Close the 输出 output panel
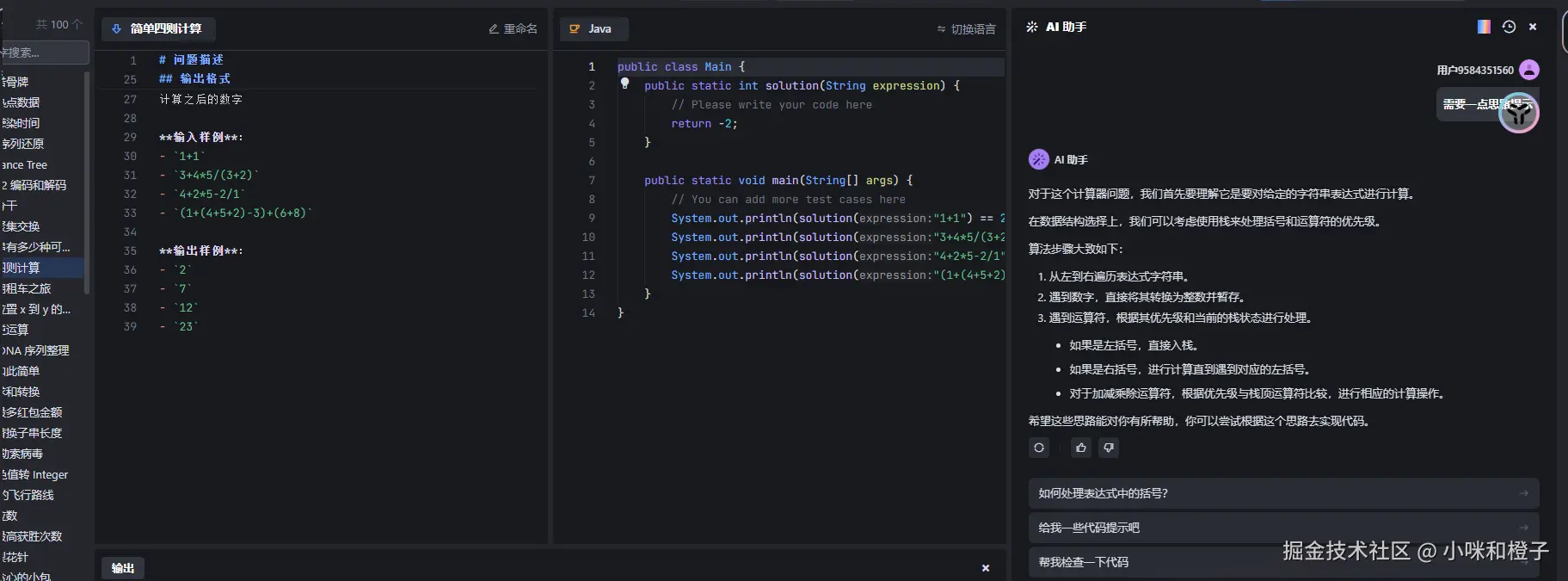The height and width of the screenshot is (581, 1568). [986, 568]
